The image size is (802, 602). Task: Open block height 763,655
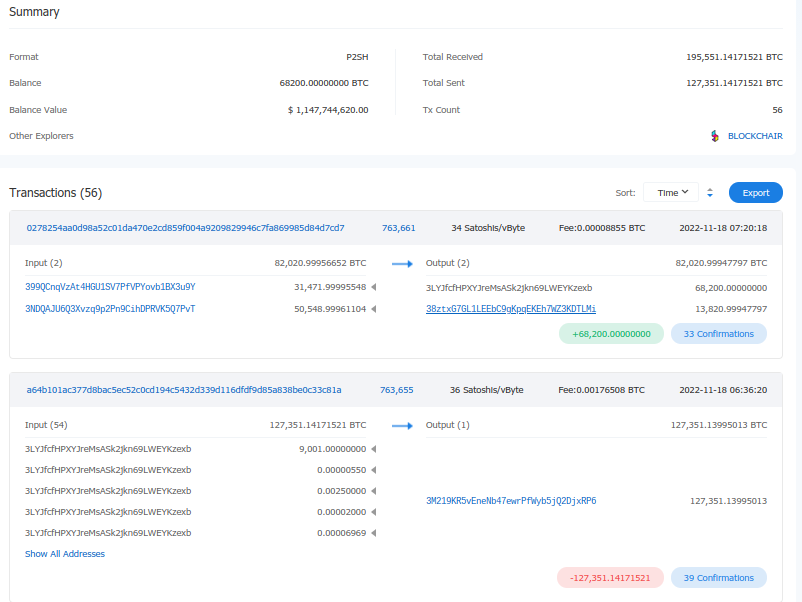[x=397, y=390]
